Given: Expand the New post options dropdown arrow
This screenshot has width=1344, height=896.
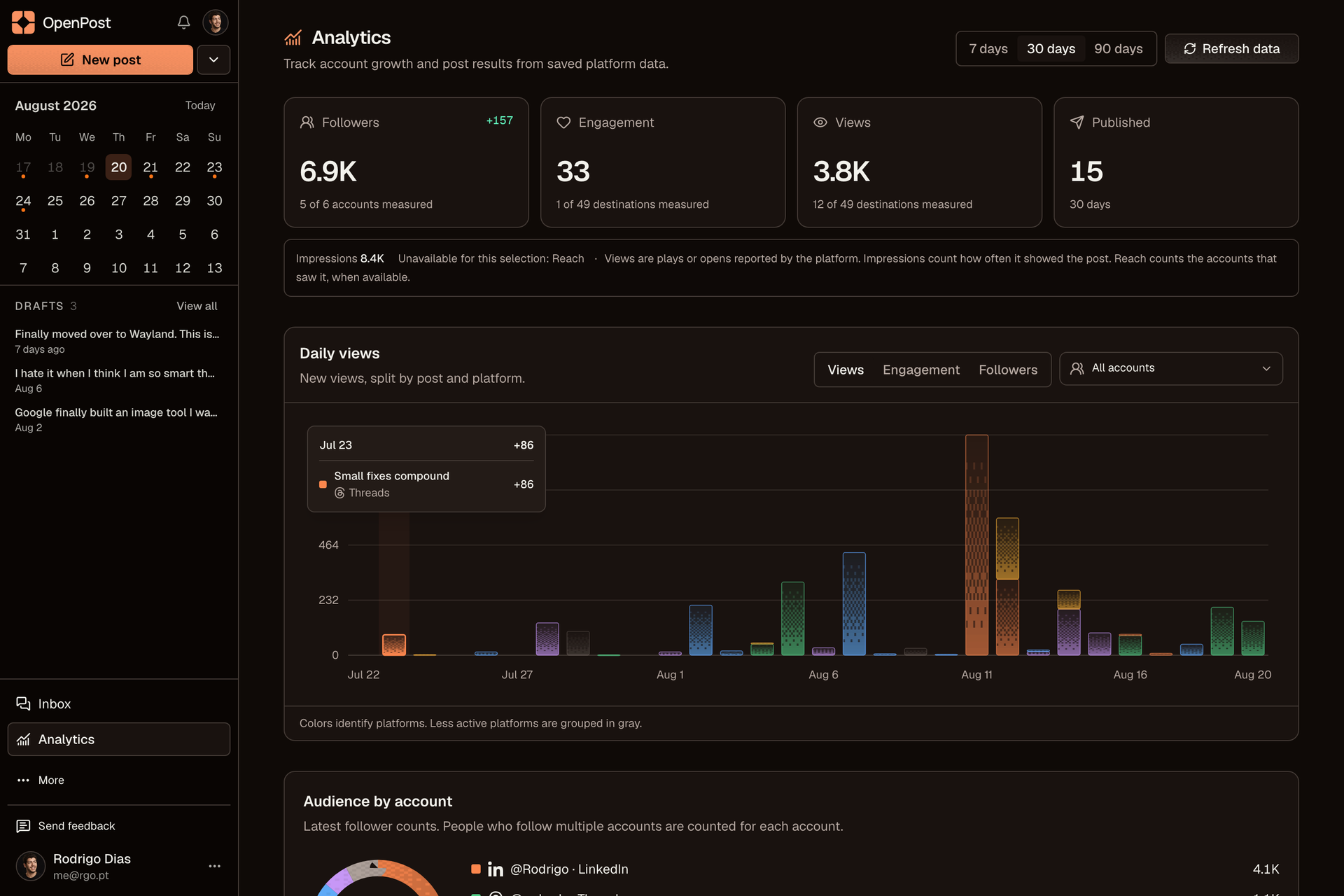Looking at the screenshot, I should point(213,59).
